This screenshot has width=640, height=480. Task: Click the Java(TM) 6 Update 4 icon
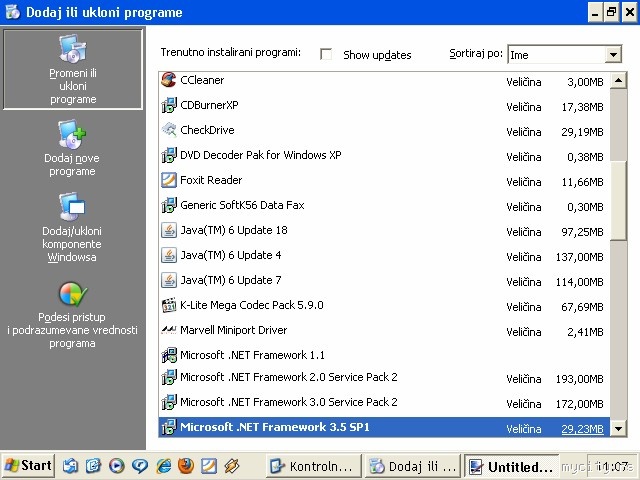click(x=169, y=255)
